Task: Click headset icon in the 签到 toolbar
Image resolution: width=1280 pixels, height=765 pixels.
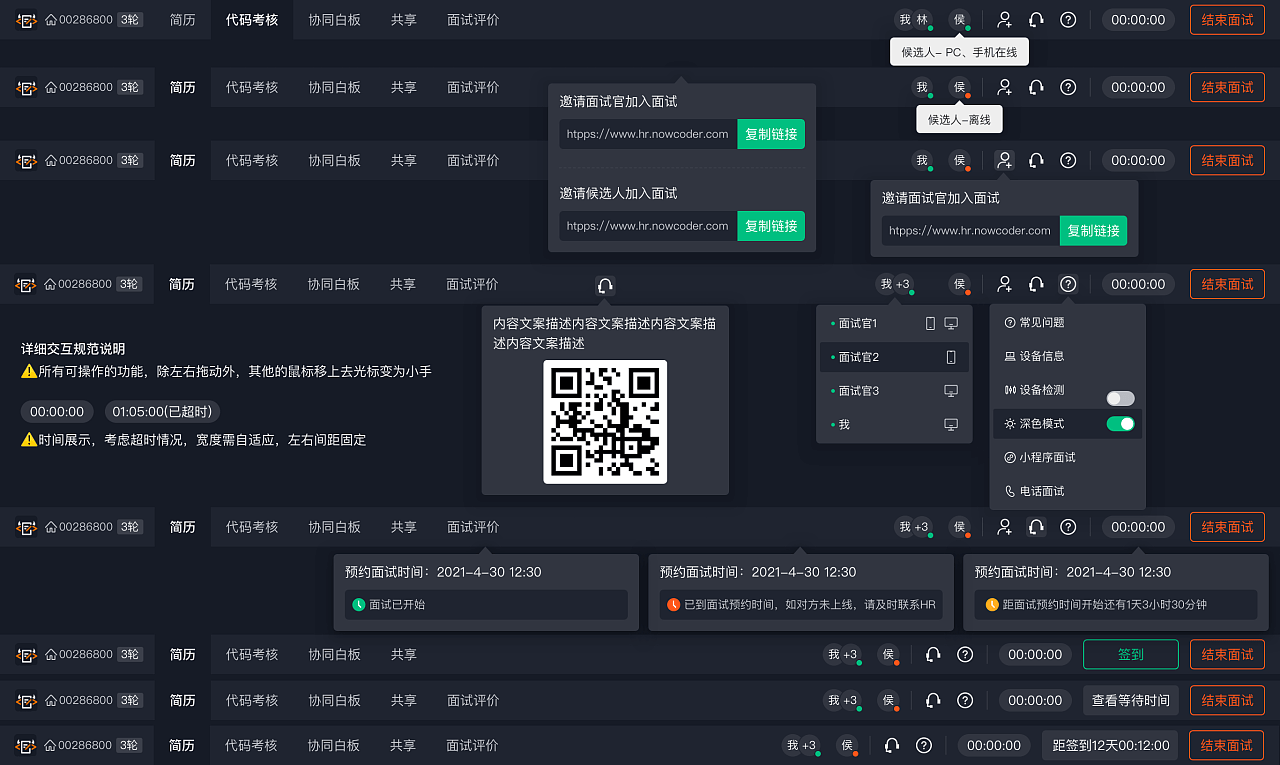Action: click(x=933, y=655)
